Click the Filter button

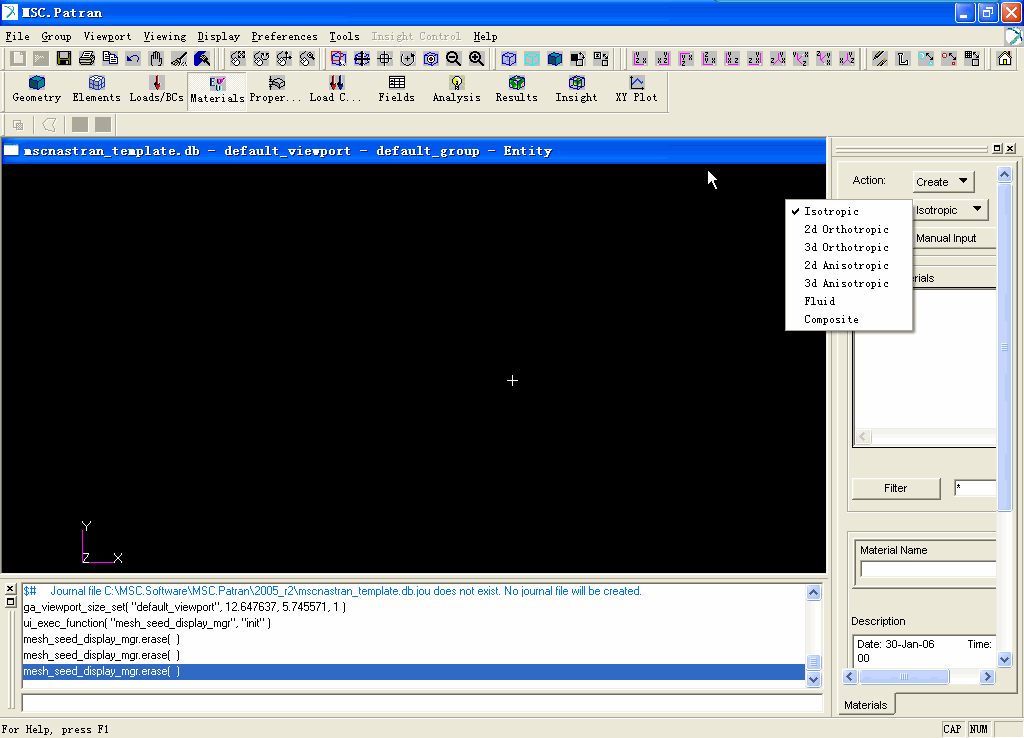pyautogui.click(x=895, y=488)
